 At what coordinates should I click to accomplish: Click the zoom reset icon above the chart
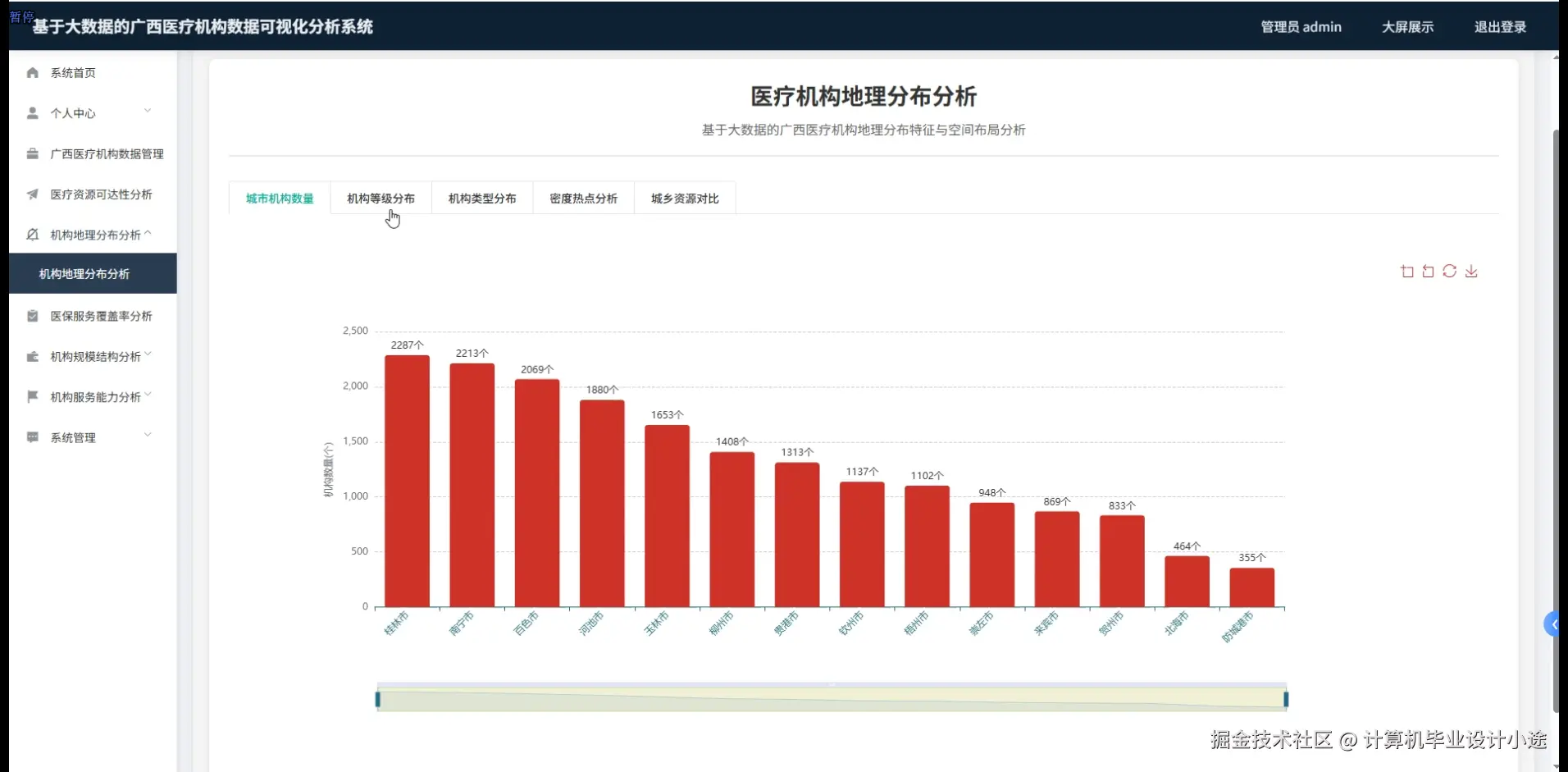pyautogui.click(x=1429, y=271)
